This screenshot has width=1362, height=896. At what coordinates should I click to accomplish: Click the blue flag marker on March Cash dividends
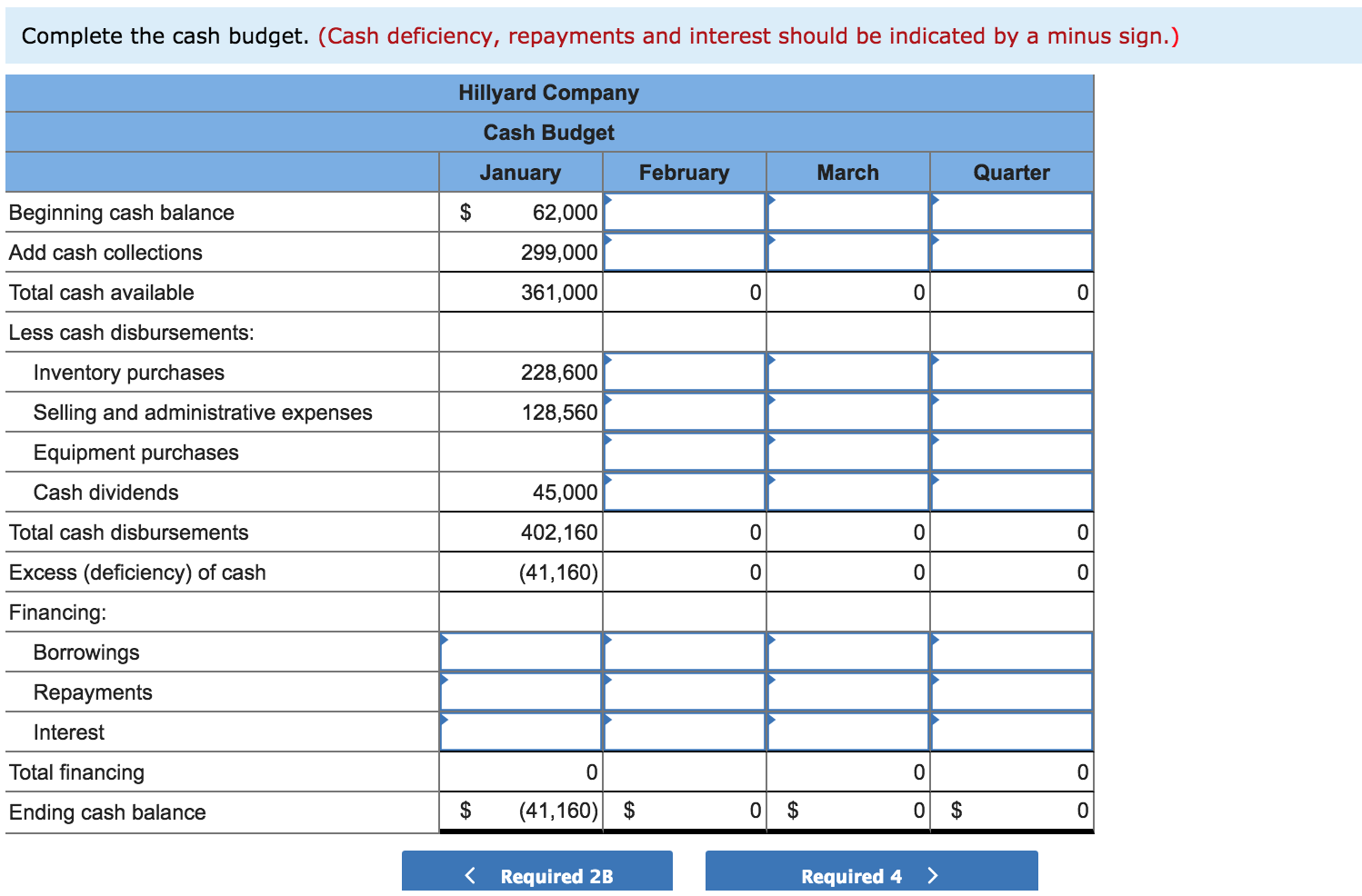click(x=771, y=477)
